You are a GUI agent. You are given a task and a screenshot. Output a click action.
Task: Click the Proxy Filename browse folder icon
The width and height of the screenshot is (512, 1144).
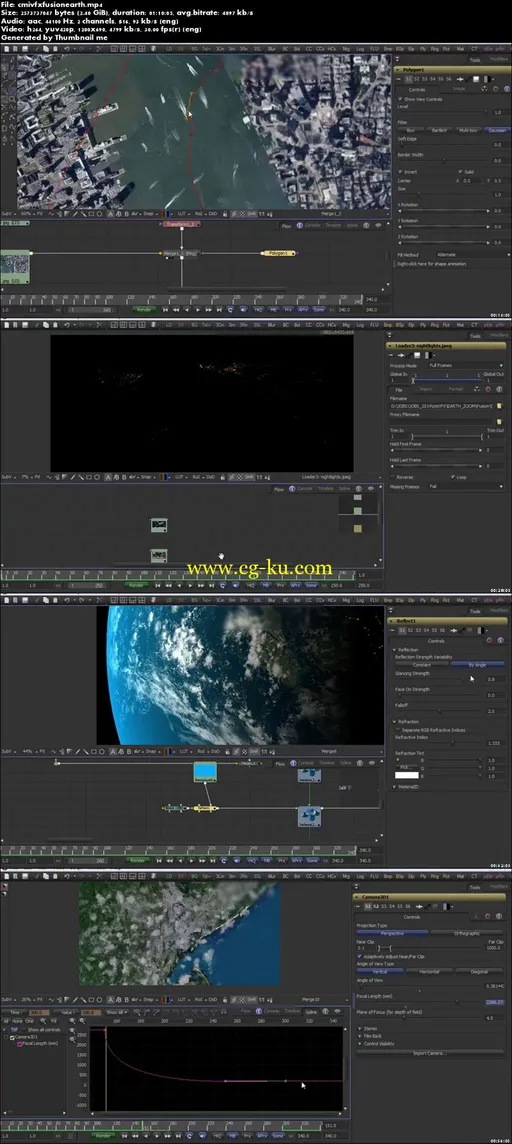tap(500, 422)
